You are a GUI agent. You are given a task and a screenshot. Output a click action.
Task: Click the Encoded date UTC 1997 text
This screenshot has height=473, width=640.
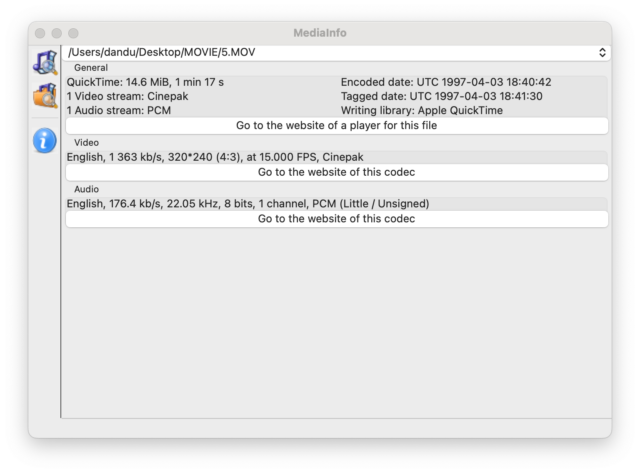click(x=446, y=82)
